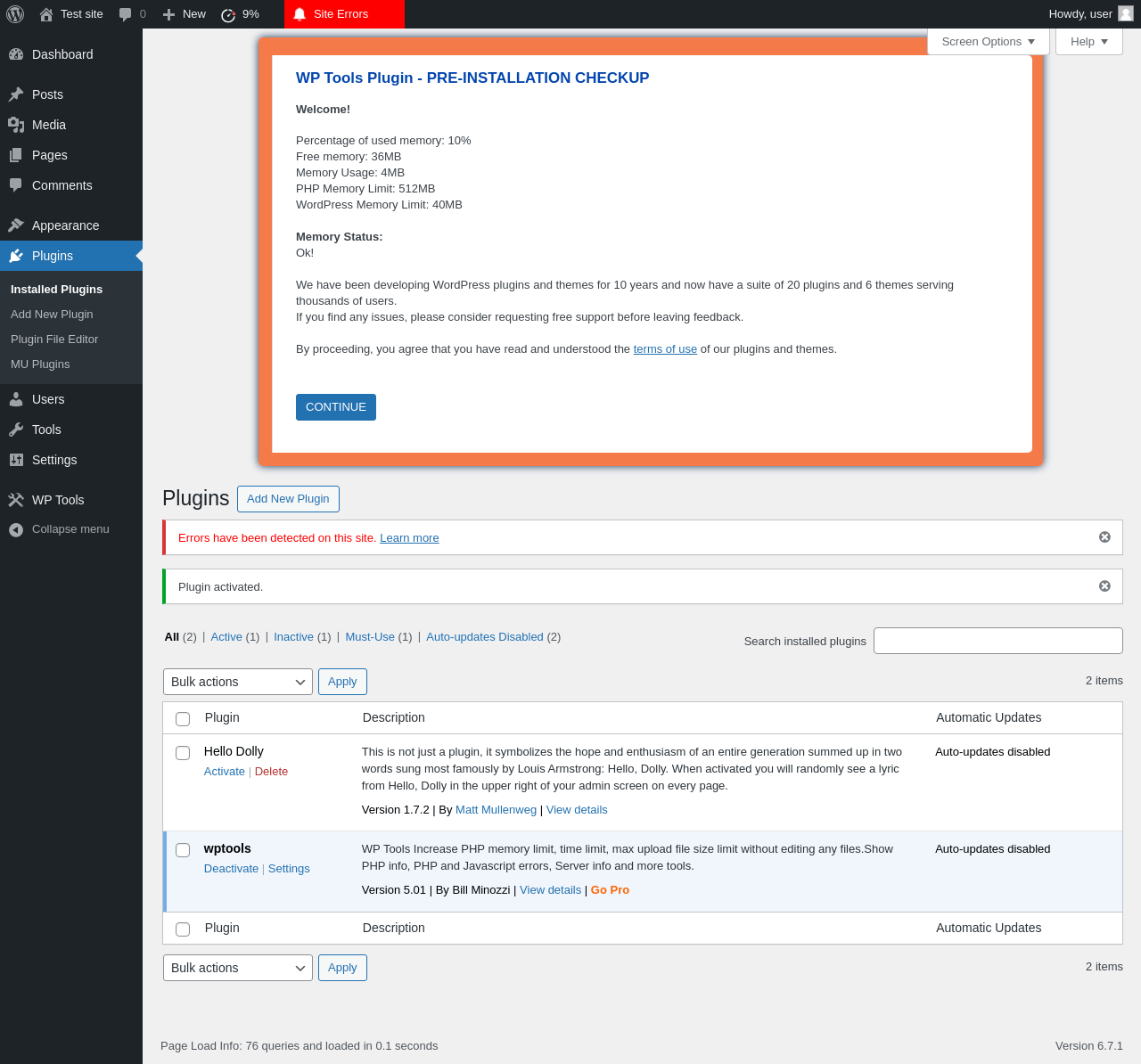Screen dimensions: 1141x1064
Task: Tick the select-all checkbox in table footer
Action: [x=183, y=929]
